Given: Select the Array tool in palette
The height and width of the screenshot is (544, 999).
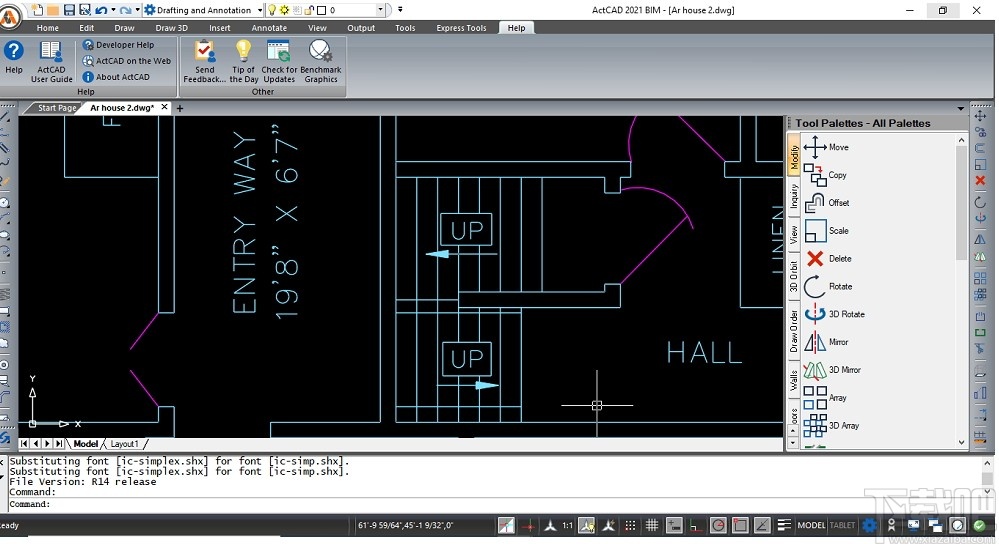Looking at the screenshot, I should (825, 397).
